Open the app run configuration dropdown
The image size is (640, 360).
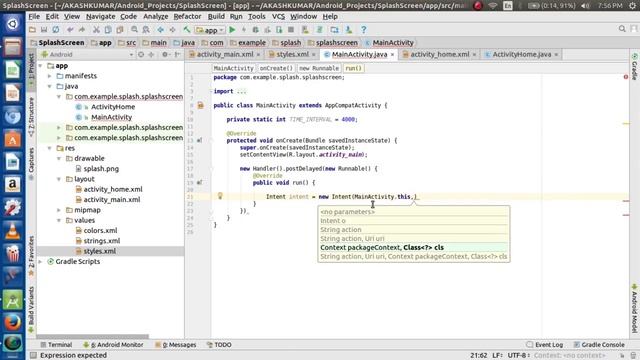(210, 30)
